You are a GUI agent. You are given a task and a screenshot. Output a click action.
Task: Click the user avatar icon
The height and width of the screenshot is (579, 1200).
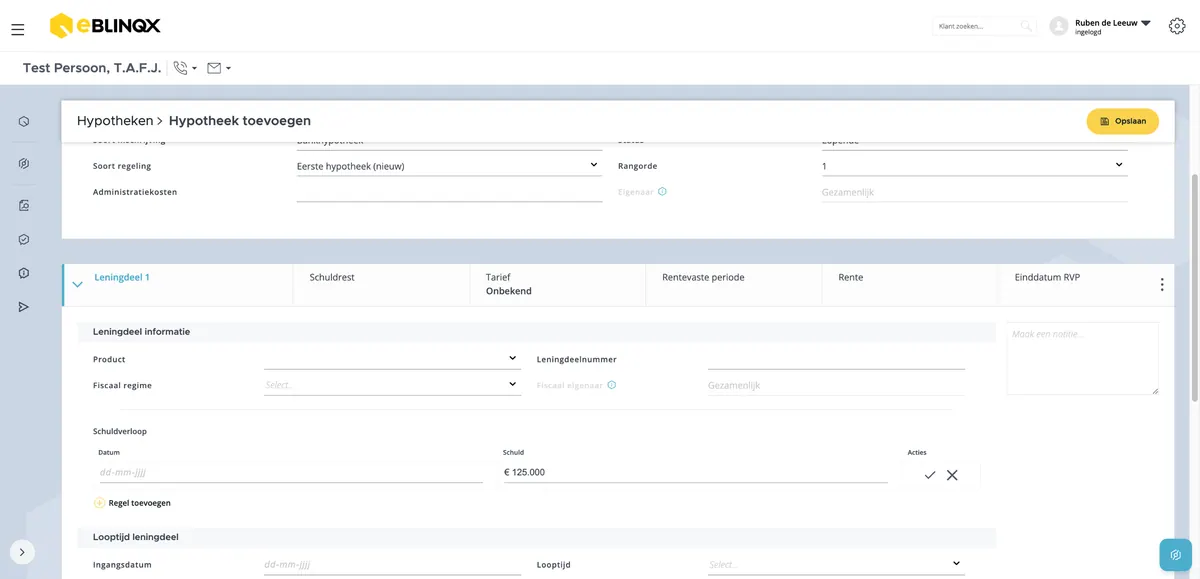tap(1059, 26)
